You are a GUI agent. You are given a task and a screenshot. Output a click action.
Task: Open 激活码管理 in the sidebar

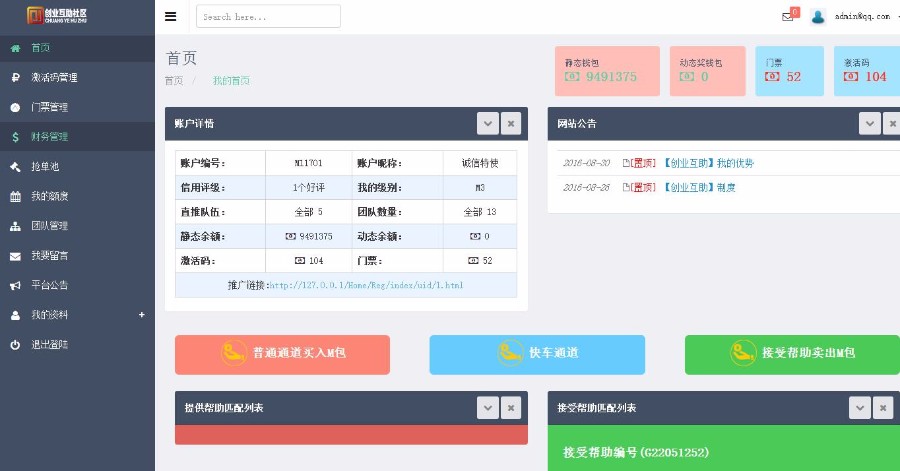coord(77,77)
